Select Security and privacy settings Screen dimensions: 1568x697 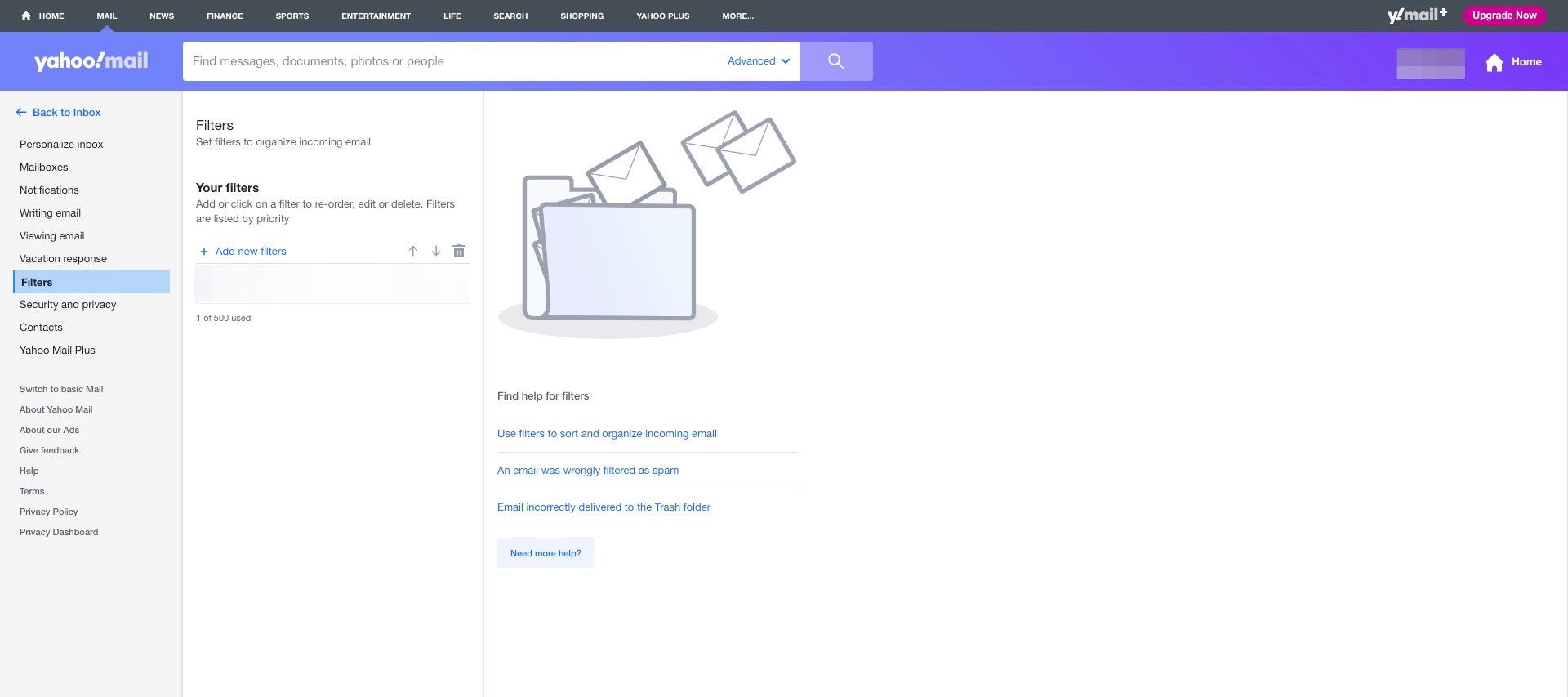click(68, 305)
